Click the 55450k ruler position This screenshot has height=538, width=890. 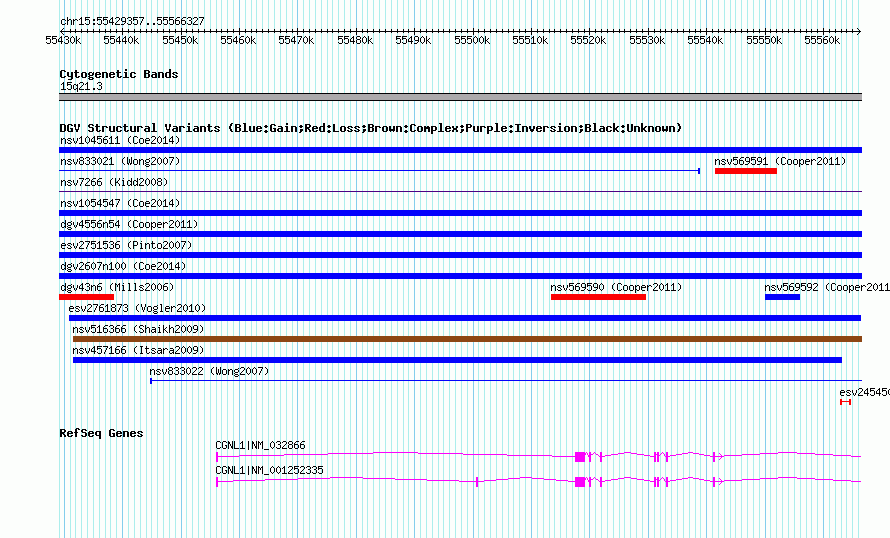pyautogui.click(x=180, y=40)
